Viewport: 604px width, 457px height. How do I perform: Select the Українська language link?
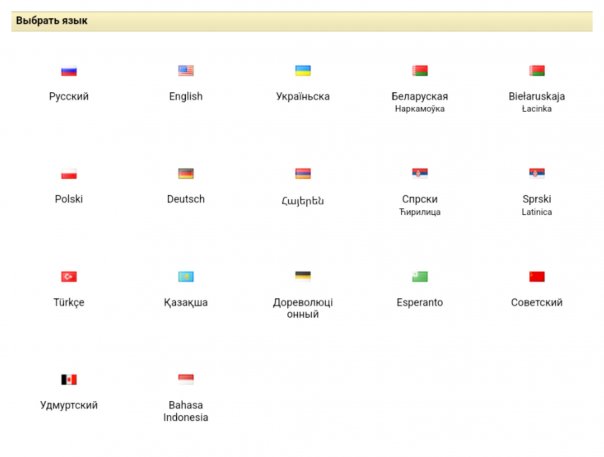(303, 96)
